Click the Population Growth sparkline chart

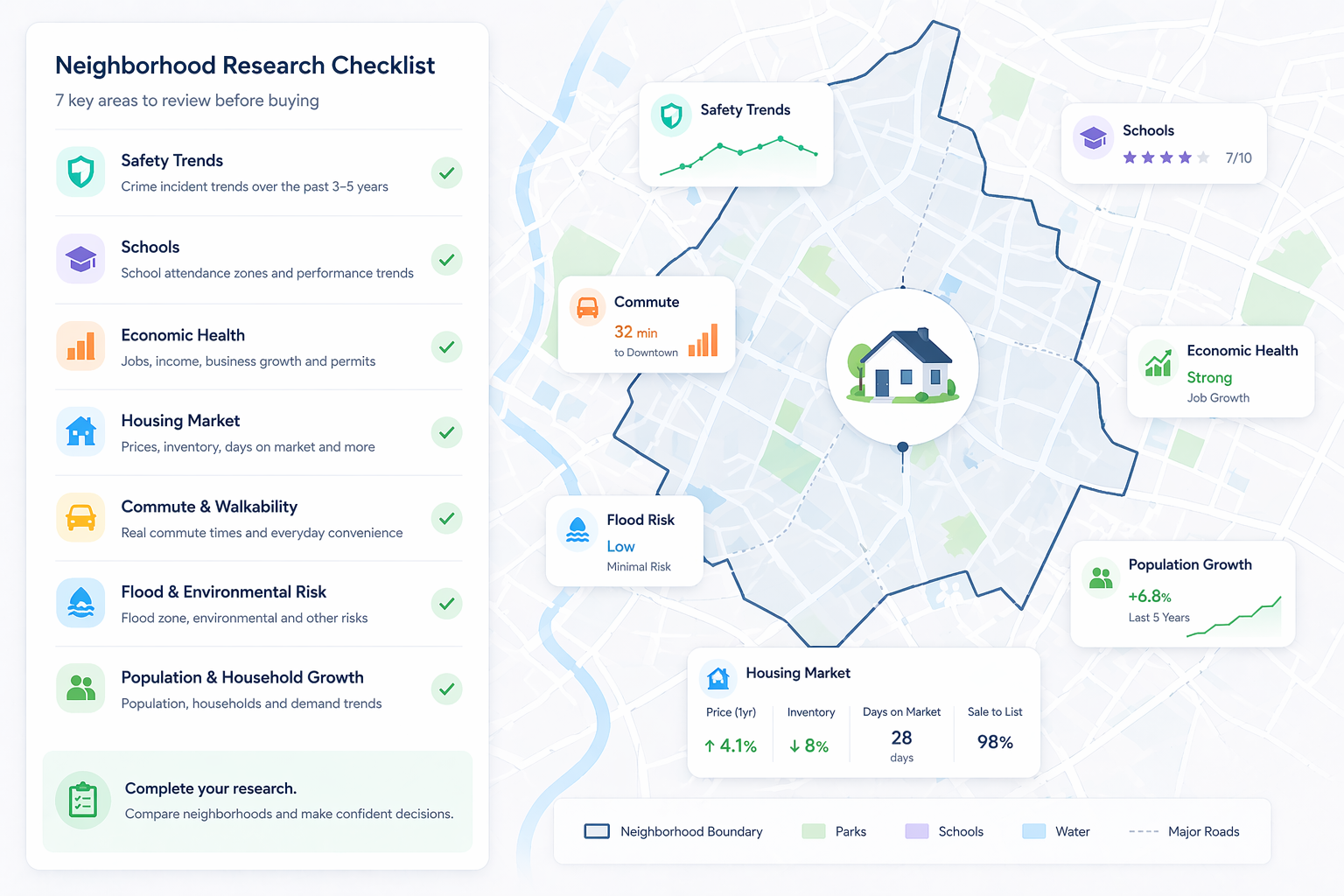coord(1234,617)
